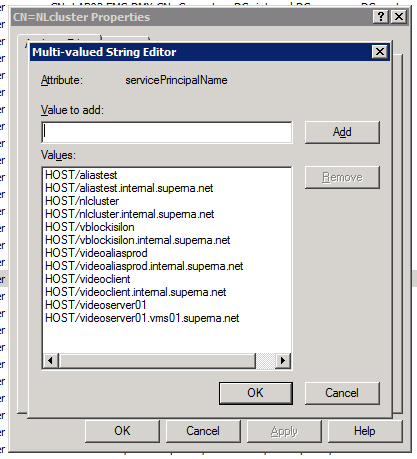417x459 pixels.
Task: Select HOST/vblockisilon.internal.supema.net entry
Action: (138, 240)
